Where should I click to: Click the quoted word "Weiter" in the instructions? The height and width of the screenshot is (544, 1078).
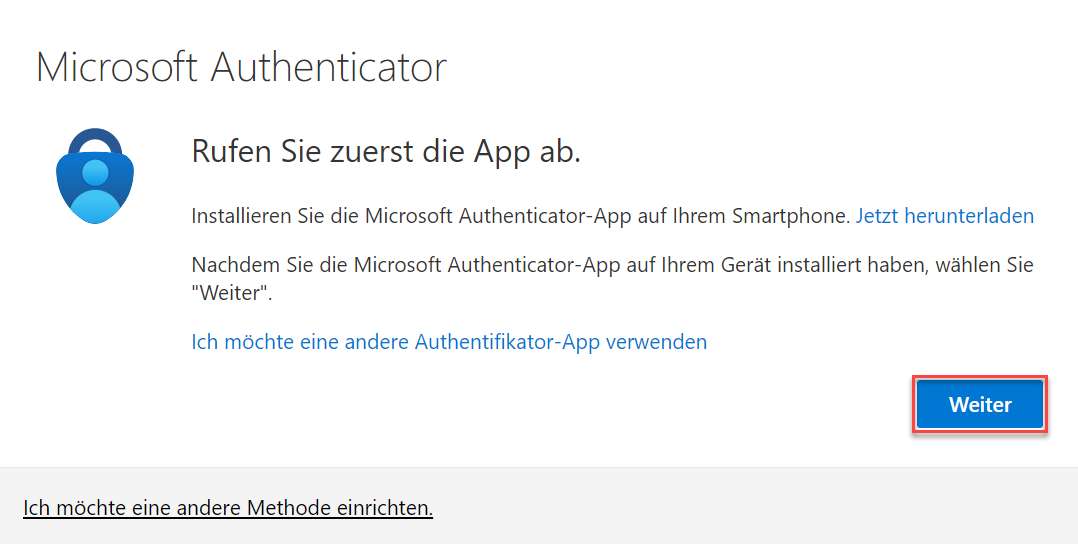pyautogui.click(x=232, y=294)
